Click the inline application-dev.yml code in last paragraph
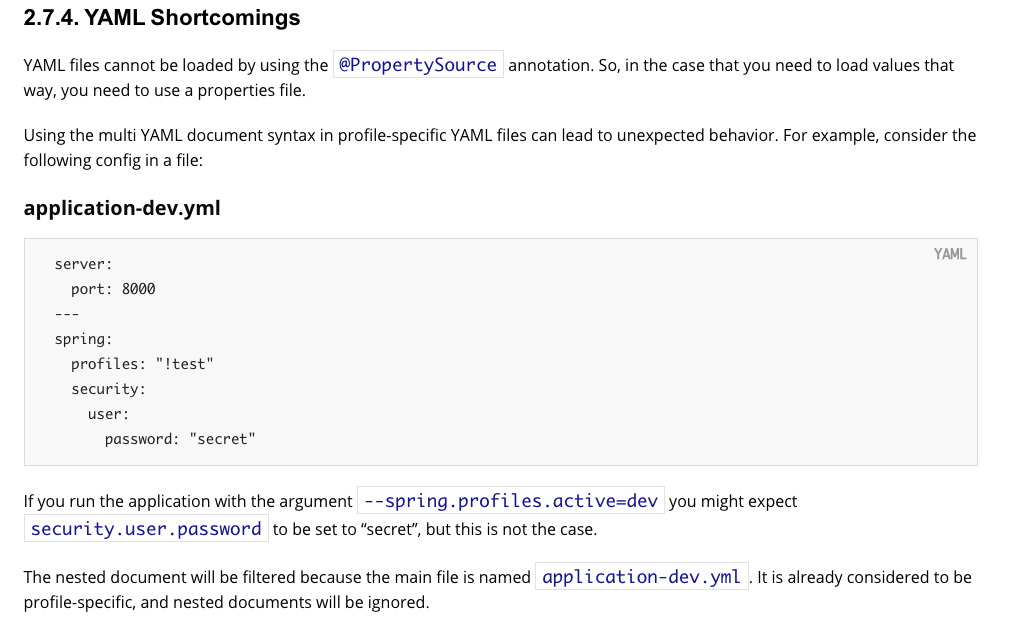Image resolution: width=1020 pixels, height=629 pixels. click(641, 577)
